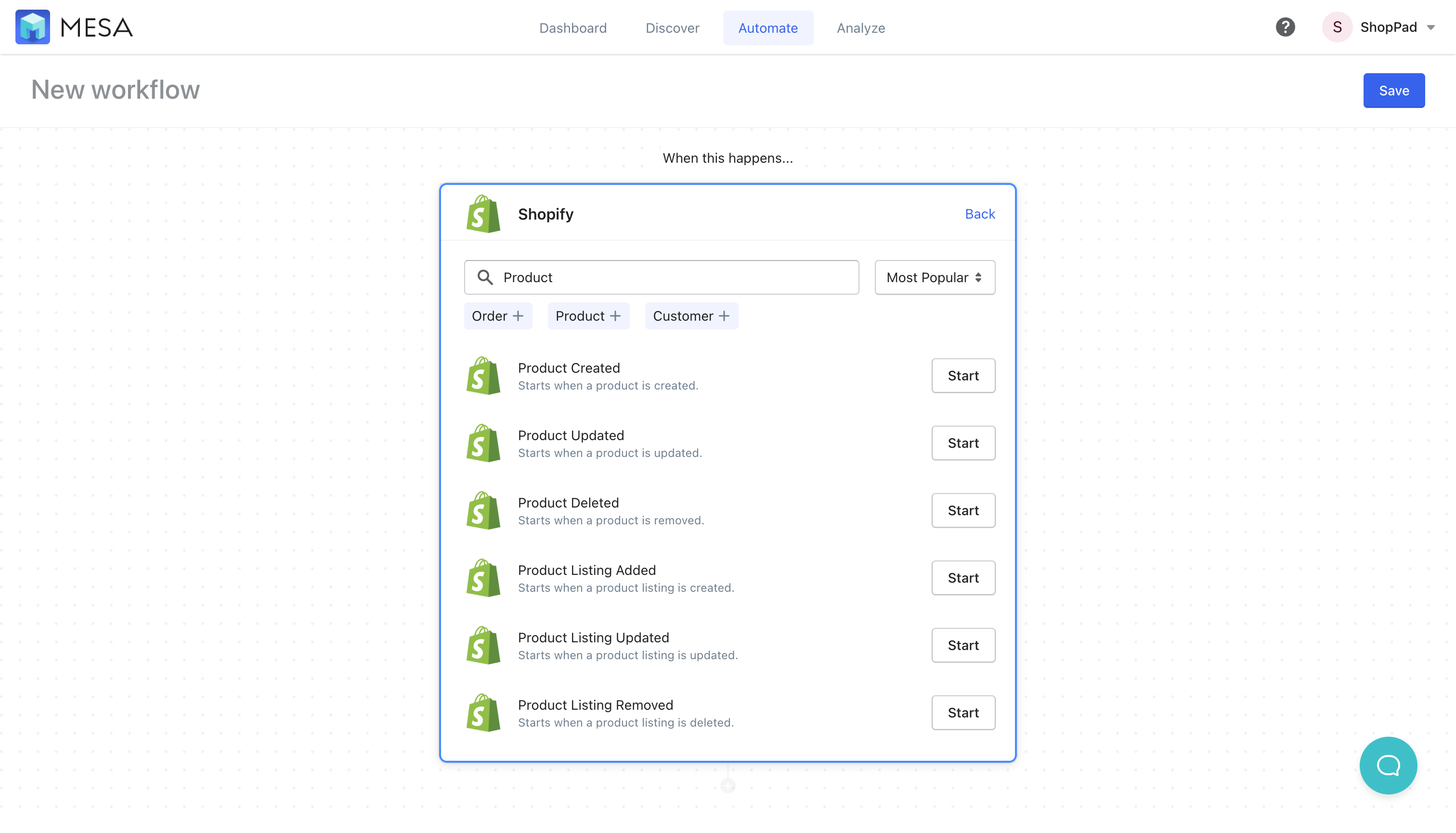Viewport: 1456px width, 833px height.
Task: Click the Shopify icon beside Product Deleted
Action: pos(483,511)
